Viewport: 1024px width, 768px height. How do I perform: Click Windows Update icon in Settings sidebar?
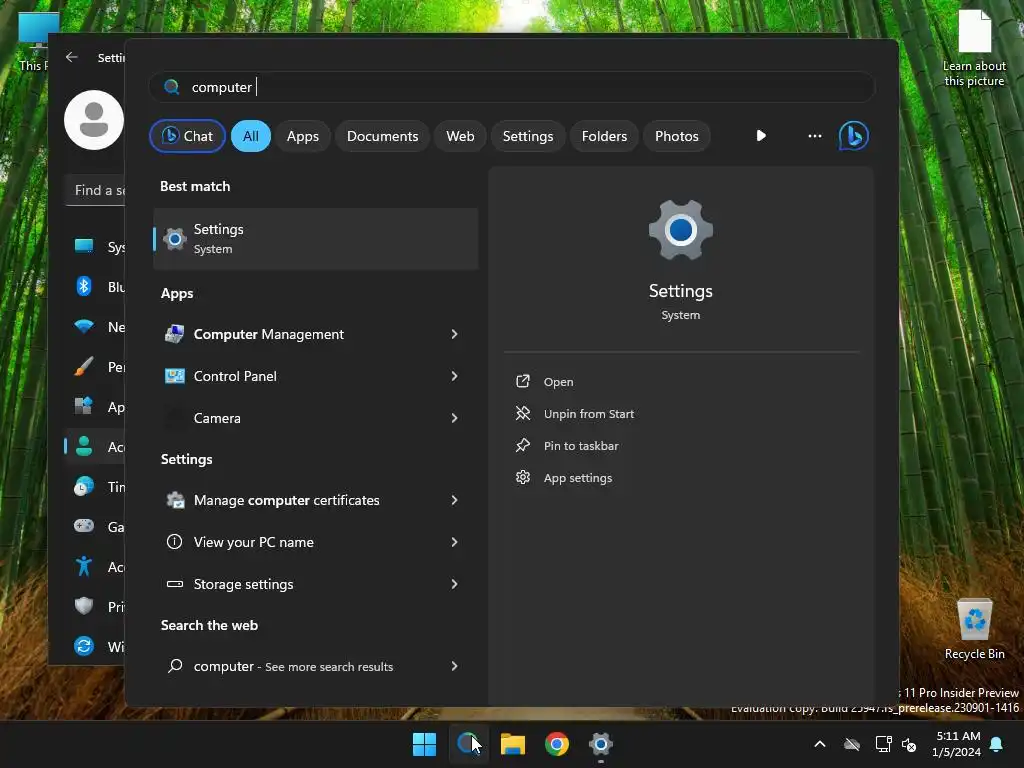pyautogui.click(x=84, y=646)
